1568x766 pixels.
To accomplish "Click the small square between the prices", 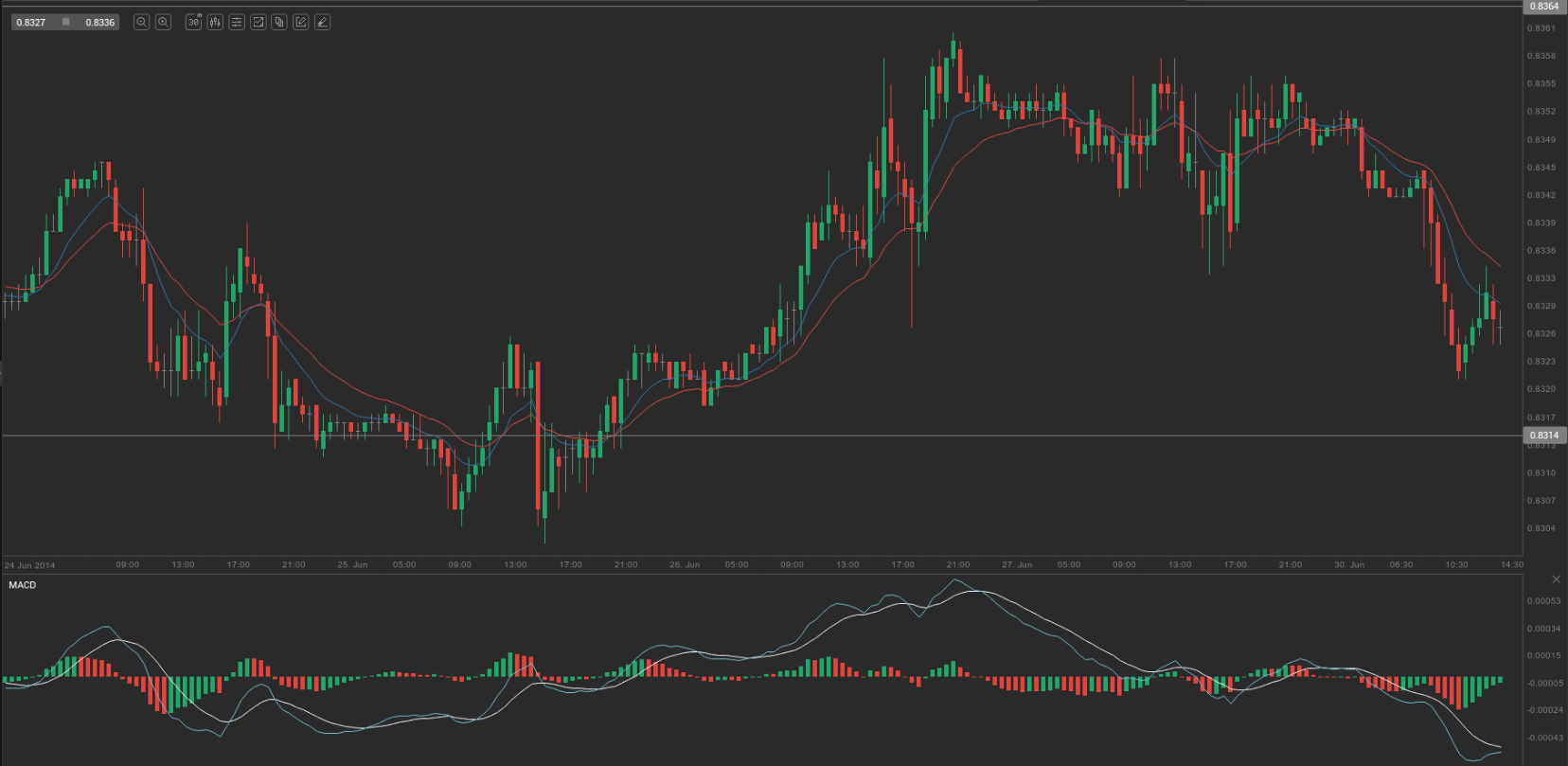I will point(65,22).
